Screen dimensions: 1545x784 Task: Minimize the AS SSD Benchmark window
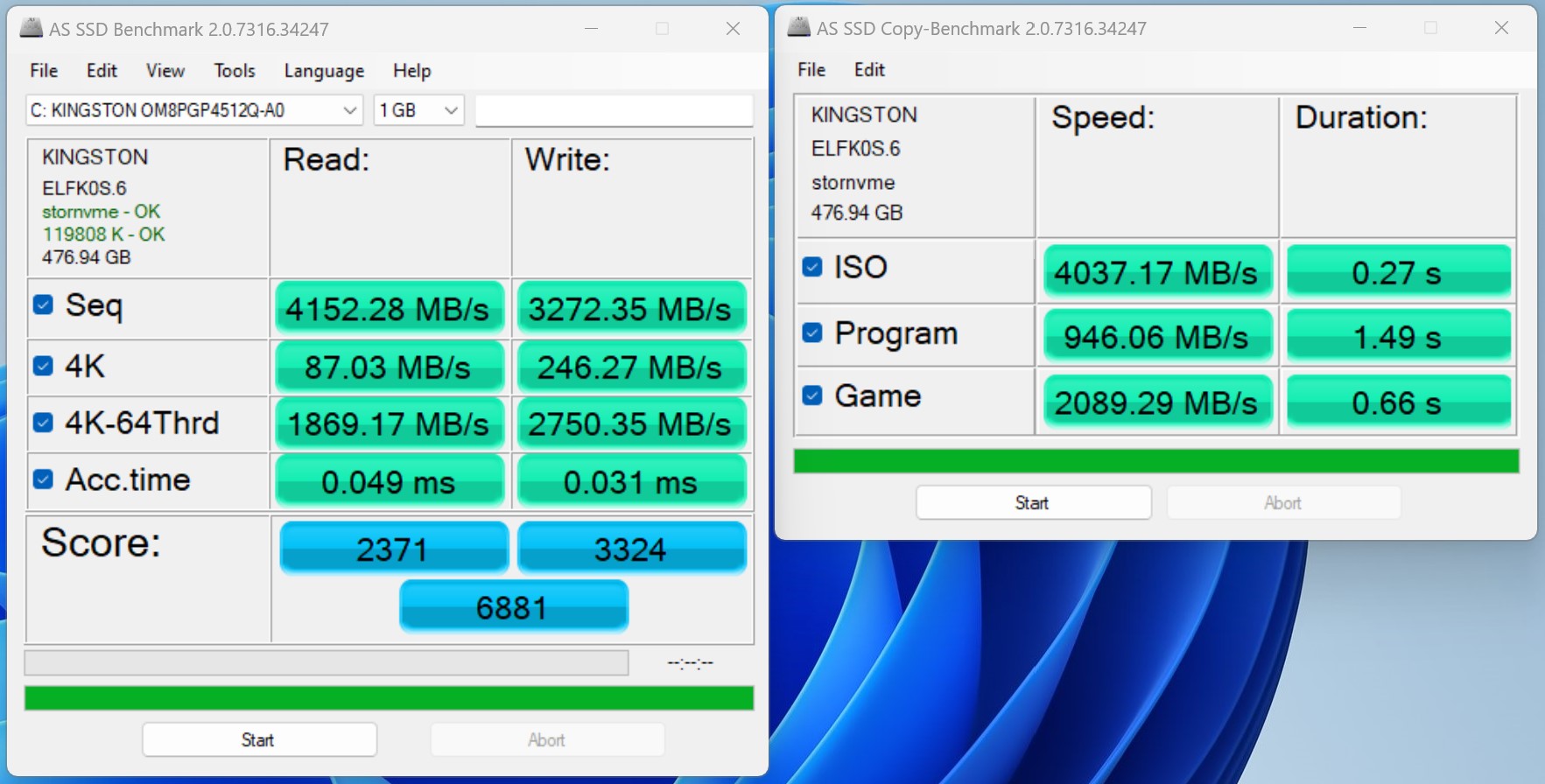click(592, 29)
